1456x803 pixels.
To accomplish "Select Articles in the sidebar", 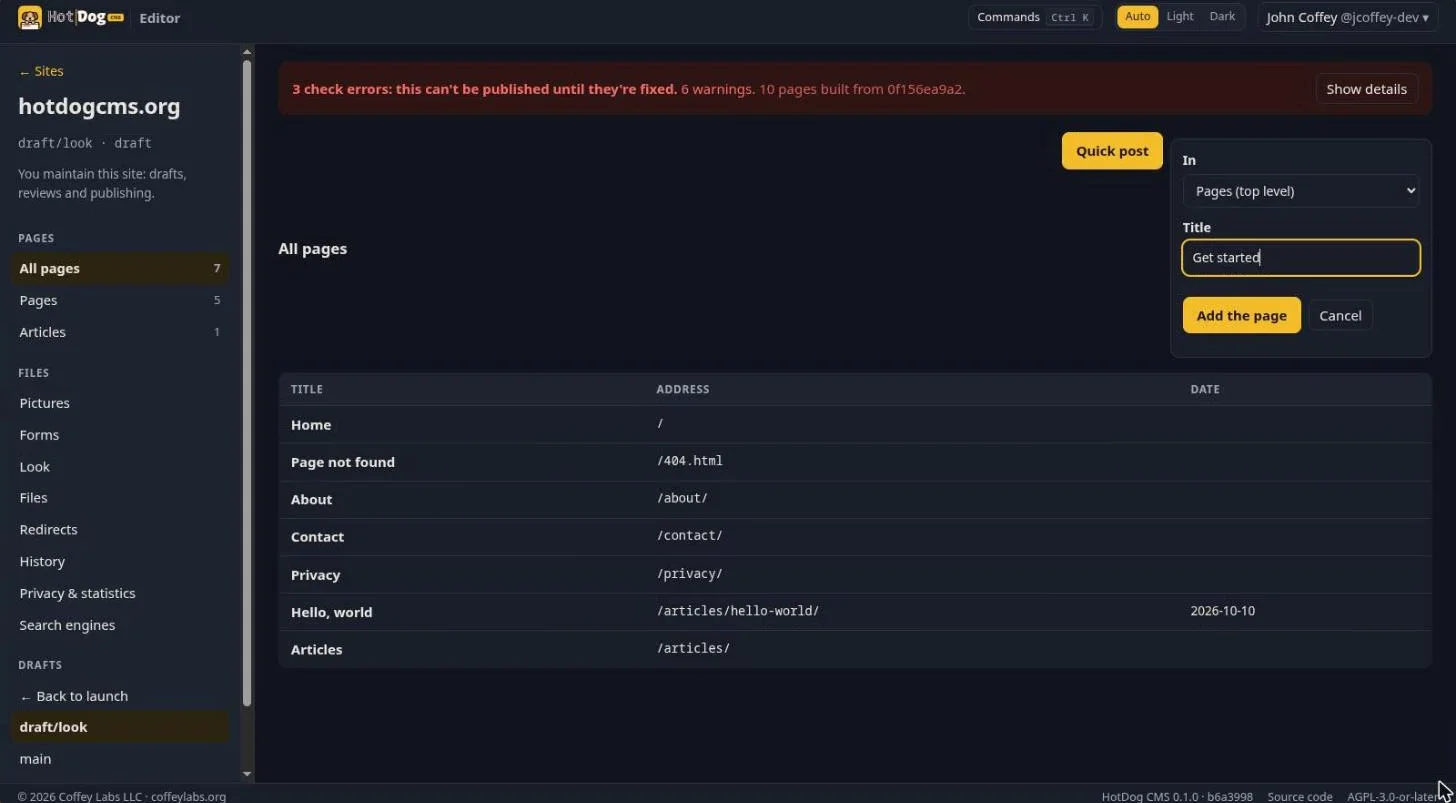I will [42, 332].
